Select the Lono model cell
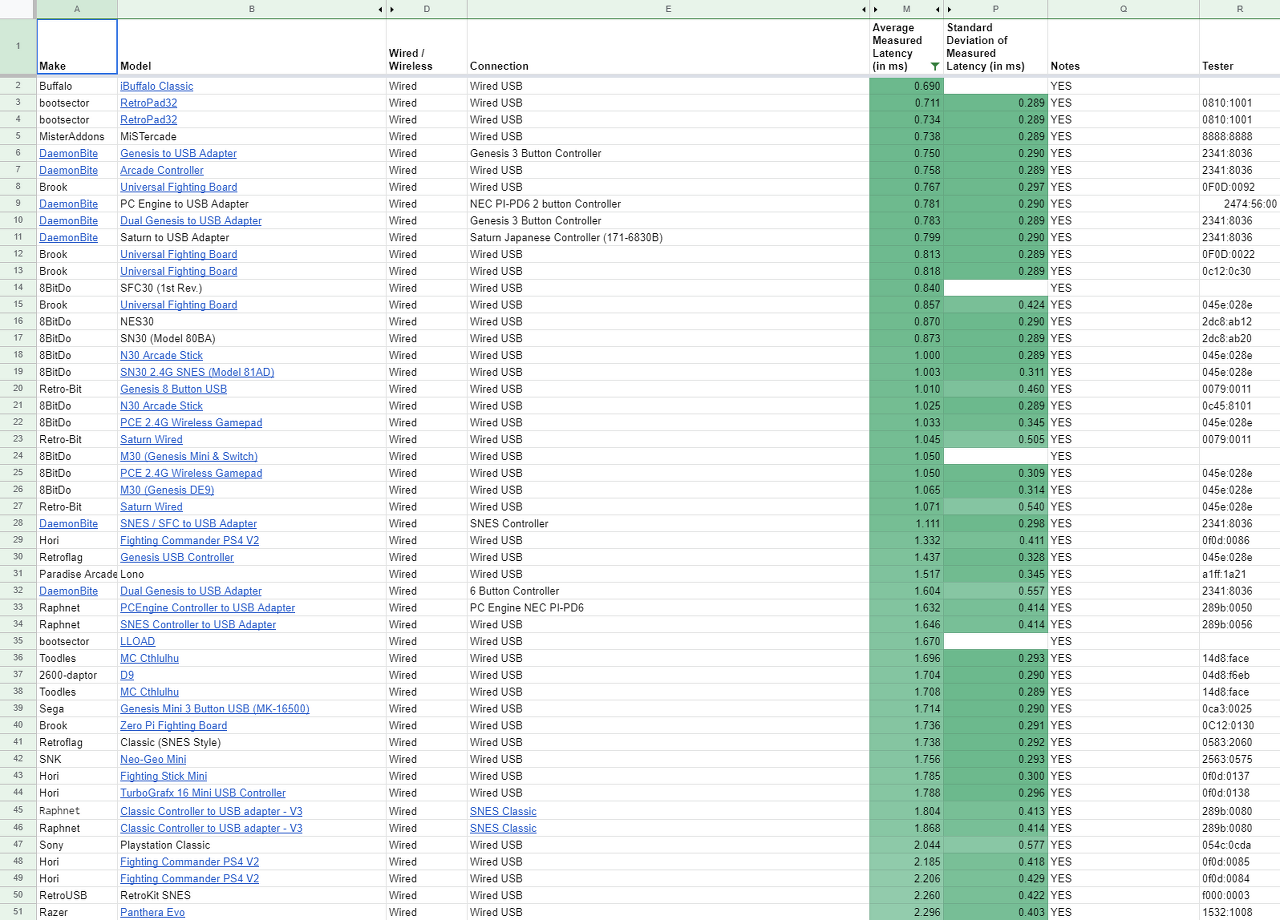Viewport: 1280px width, 920px height. tap(252, 574)
